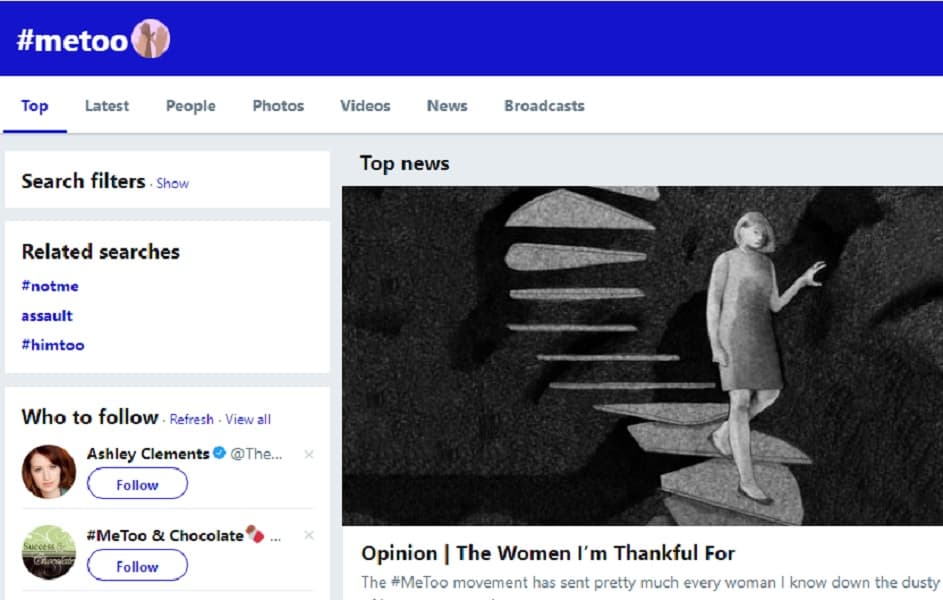Select the Photos tab
Viewport: 943px width, 600px height.
click(278, 106)
